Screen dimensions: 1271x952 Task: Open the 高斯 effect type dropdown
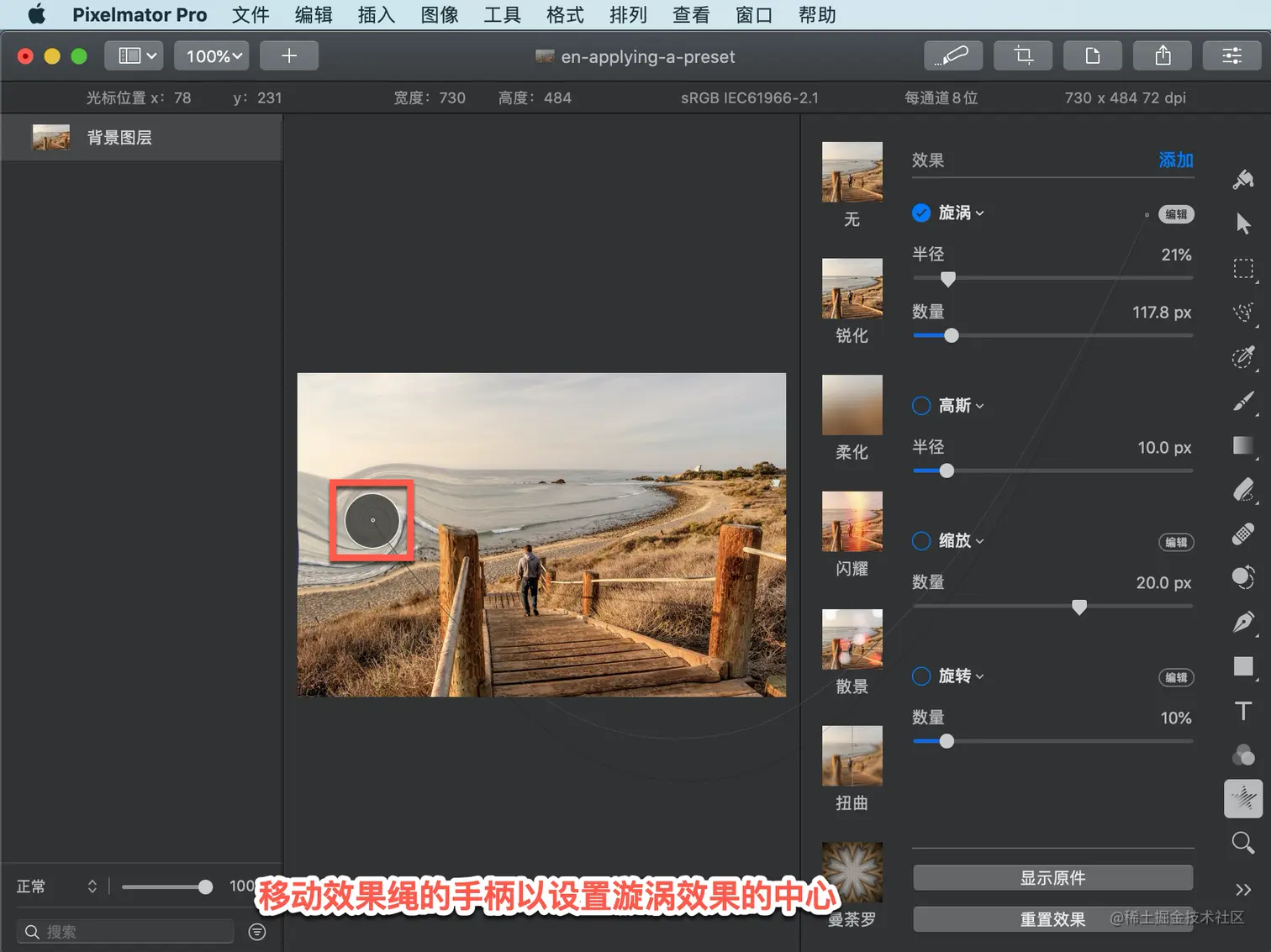coord(961,406)
